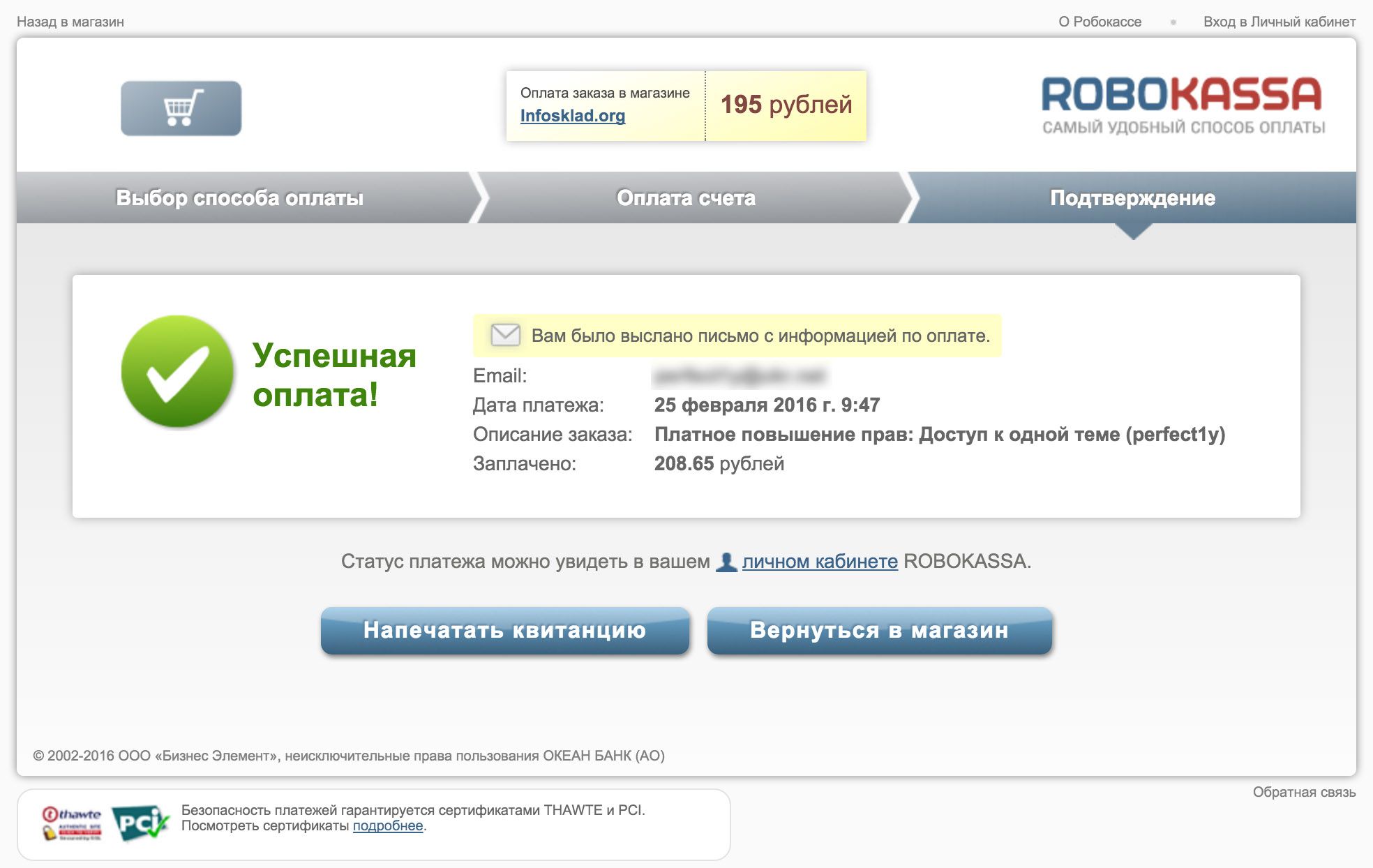Viewport: 1373px width, 868px height.
Task: Click the letter sent notification message
Action: tap(737, 336)
